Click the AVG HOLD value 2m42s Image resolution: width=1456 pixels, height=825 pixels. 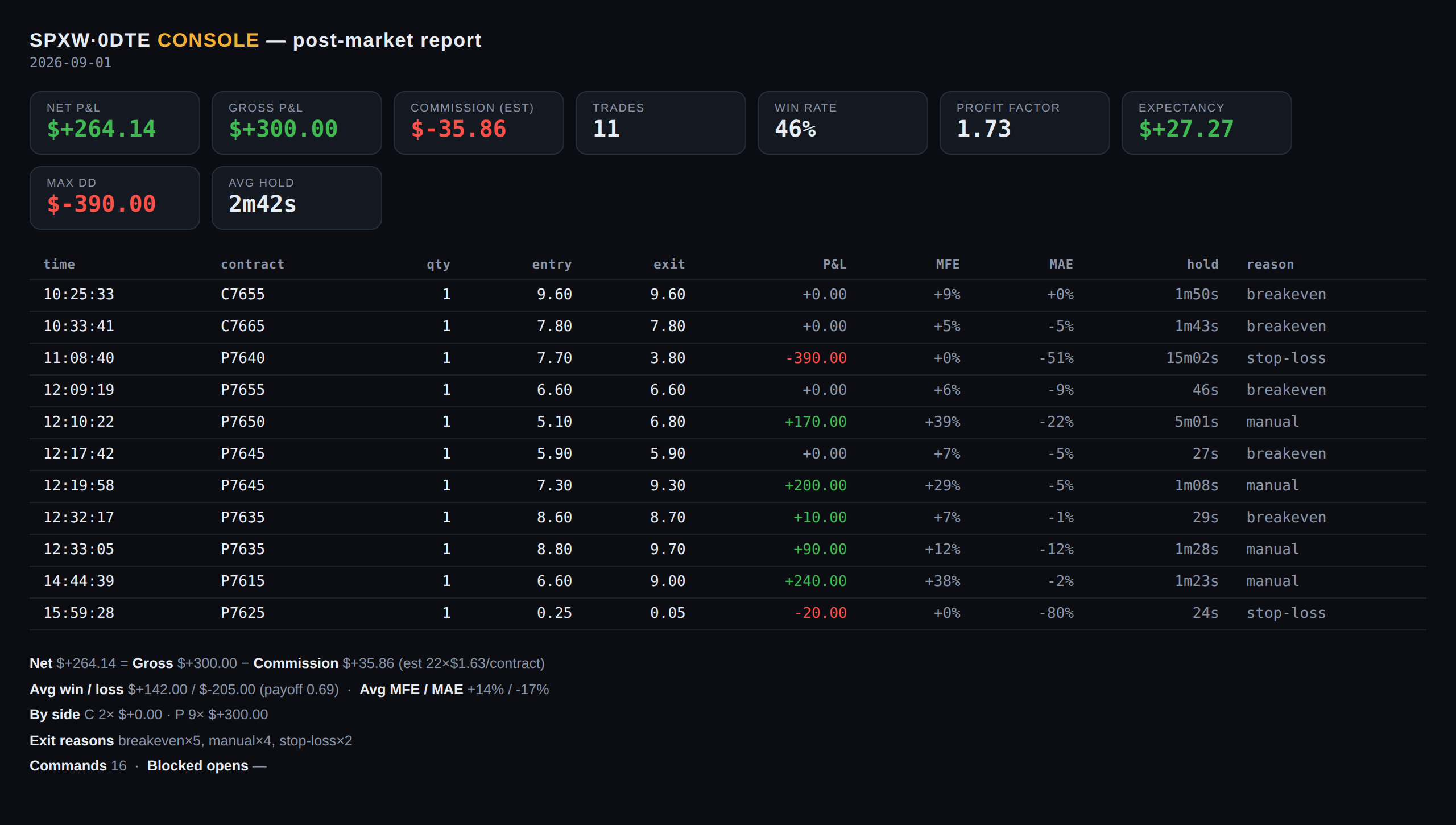coord(263,204)
